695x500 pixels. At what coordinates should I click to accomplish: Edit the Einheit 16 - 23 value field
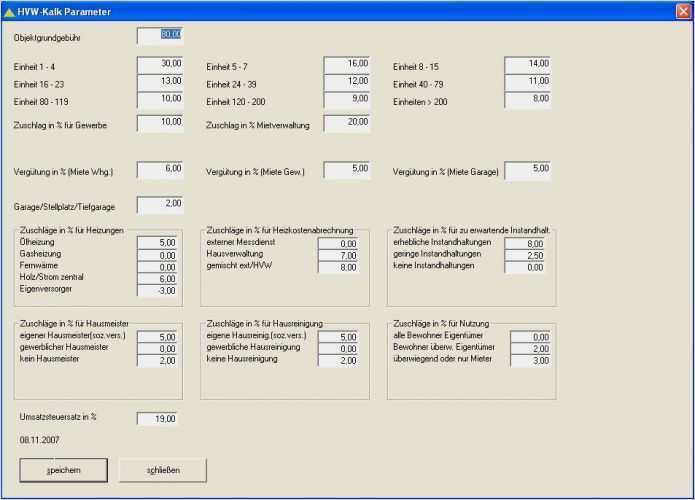click(160, 82)
